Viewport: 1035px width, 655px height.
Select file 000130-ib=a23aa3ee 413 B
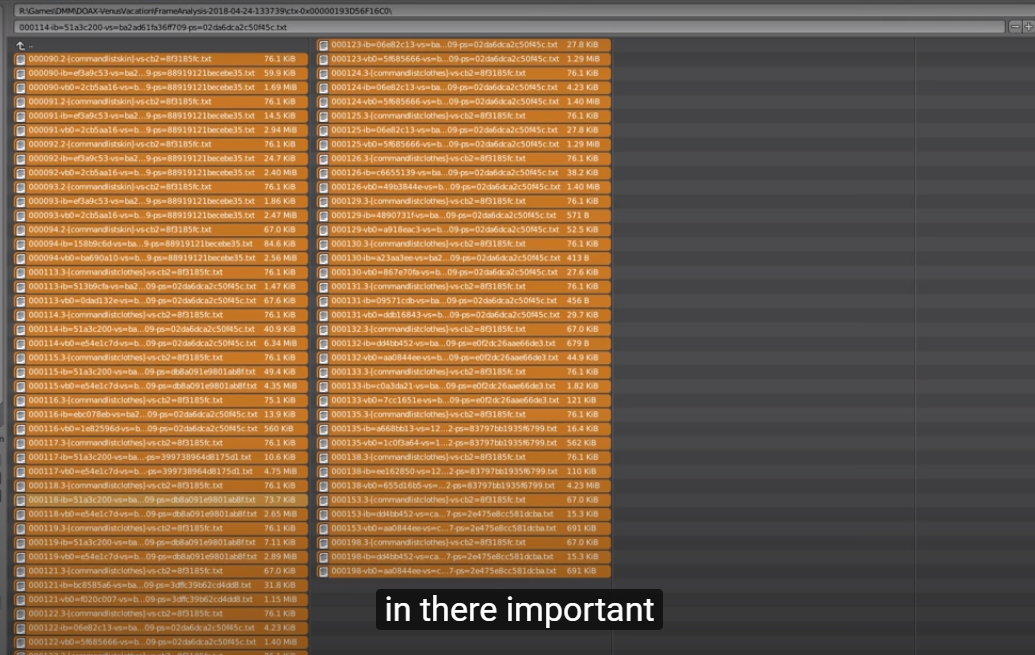pyautogui.click(x=464, y=258)
